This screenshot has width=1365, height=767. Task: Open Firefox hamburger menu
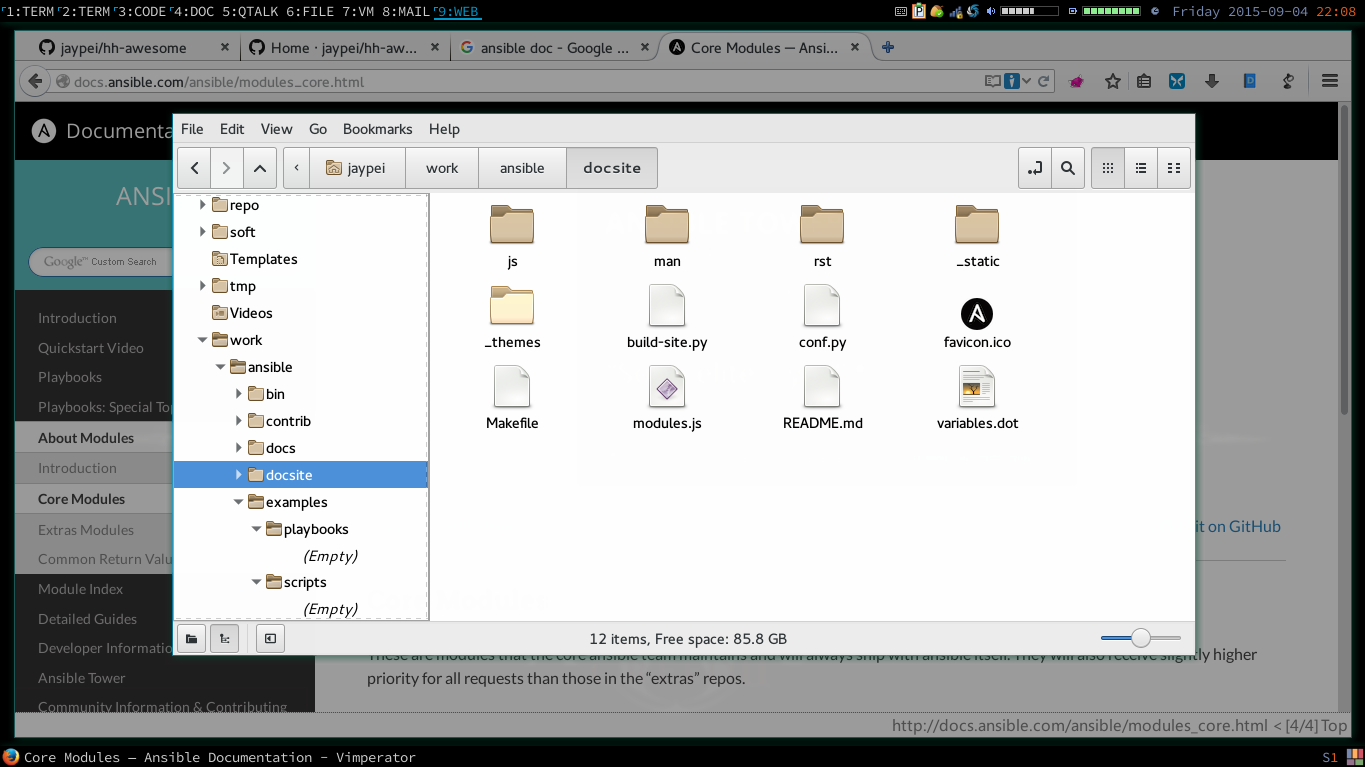coord(1330,82)
